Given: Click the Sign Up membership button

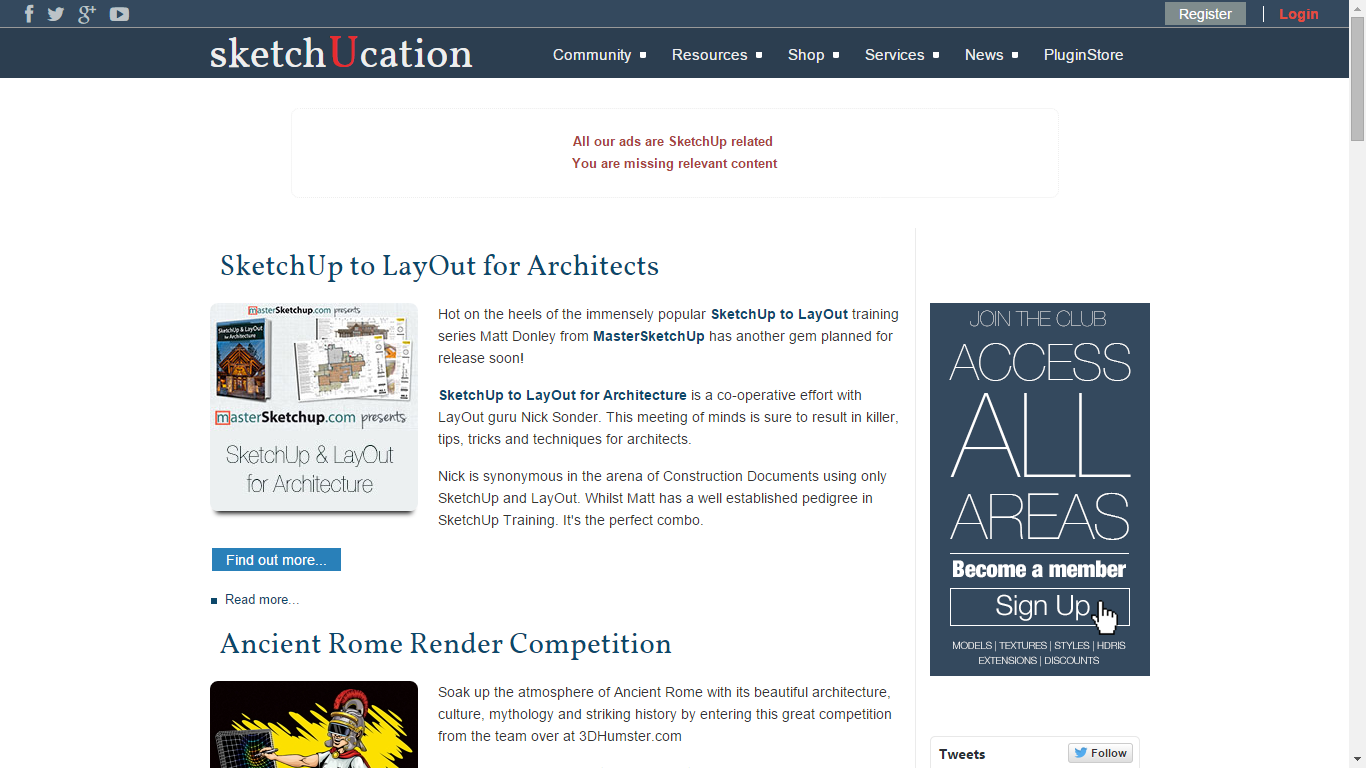Looking at the screenshot, I should click(1039, 606).
